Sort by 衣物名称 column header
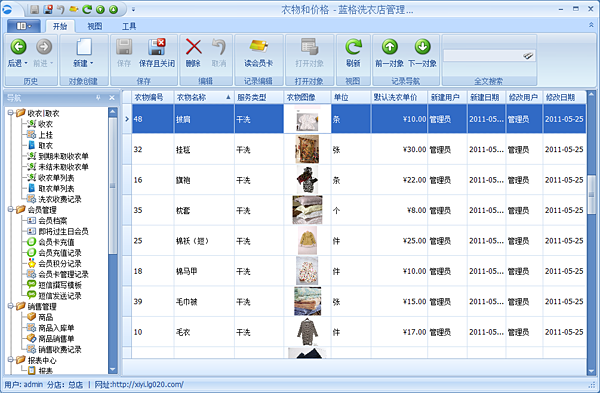The height and width of the screenshot is (393, 600). click(204, 97)
